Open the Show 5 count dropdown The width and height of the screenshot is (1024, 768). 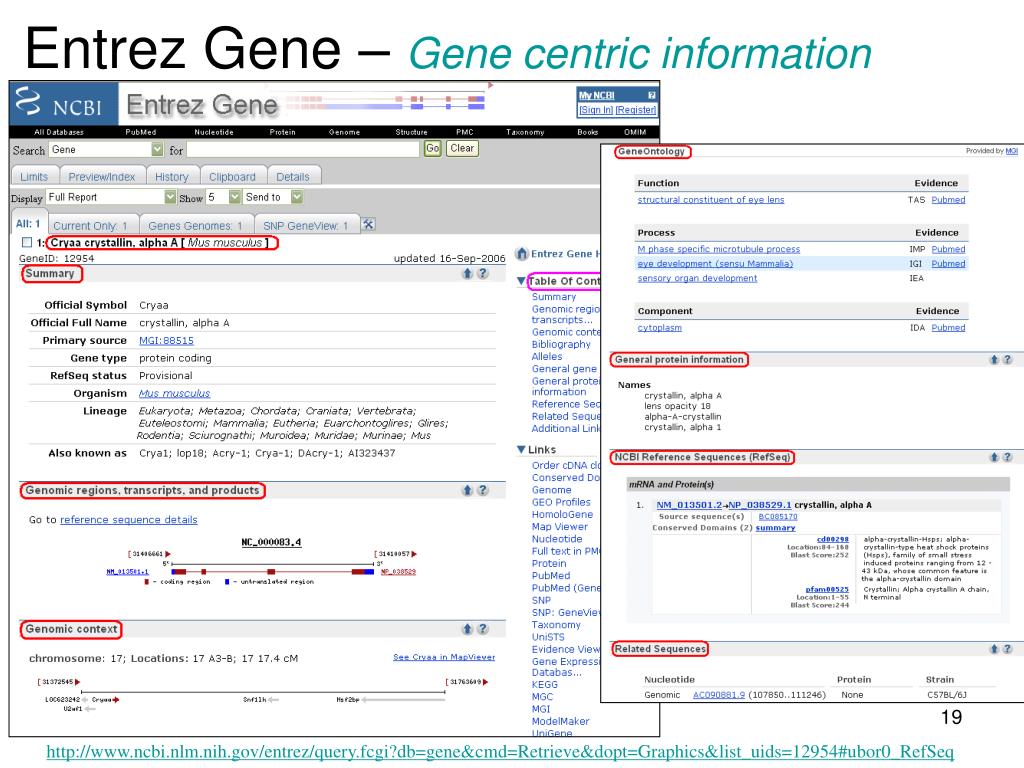click(234, 197)
